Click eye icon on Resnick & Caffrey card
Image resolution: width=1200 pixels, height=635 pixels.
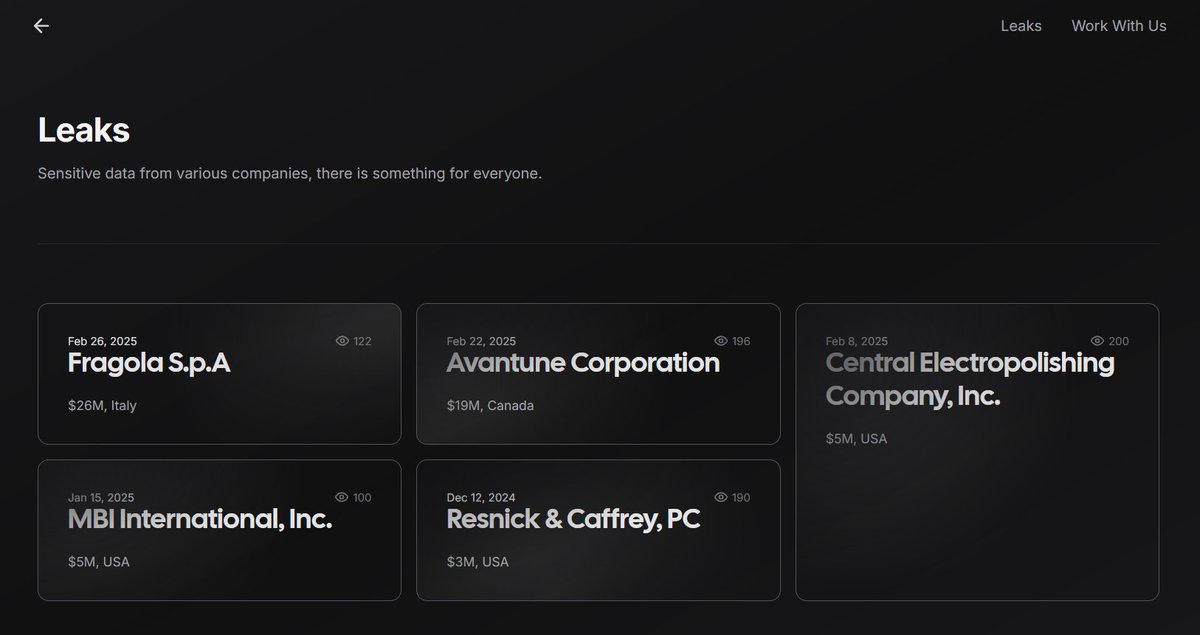pos(721,497)
